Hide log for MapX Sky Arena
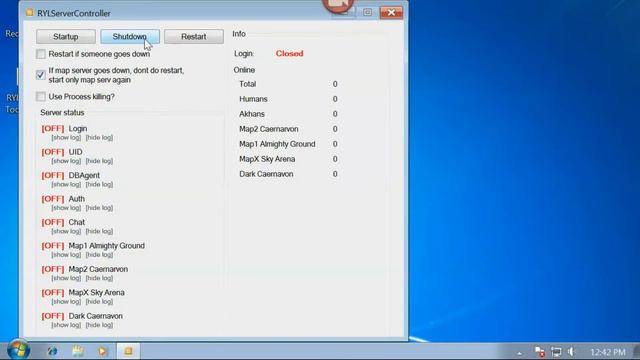The width and height of the screenshot is (640, 360). pyautogui.click(x=99, y=302)
